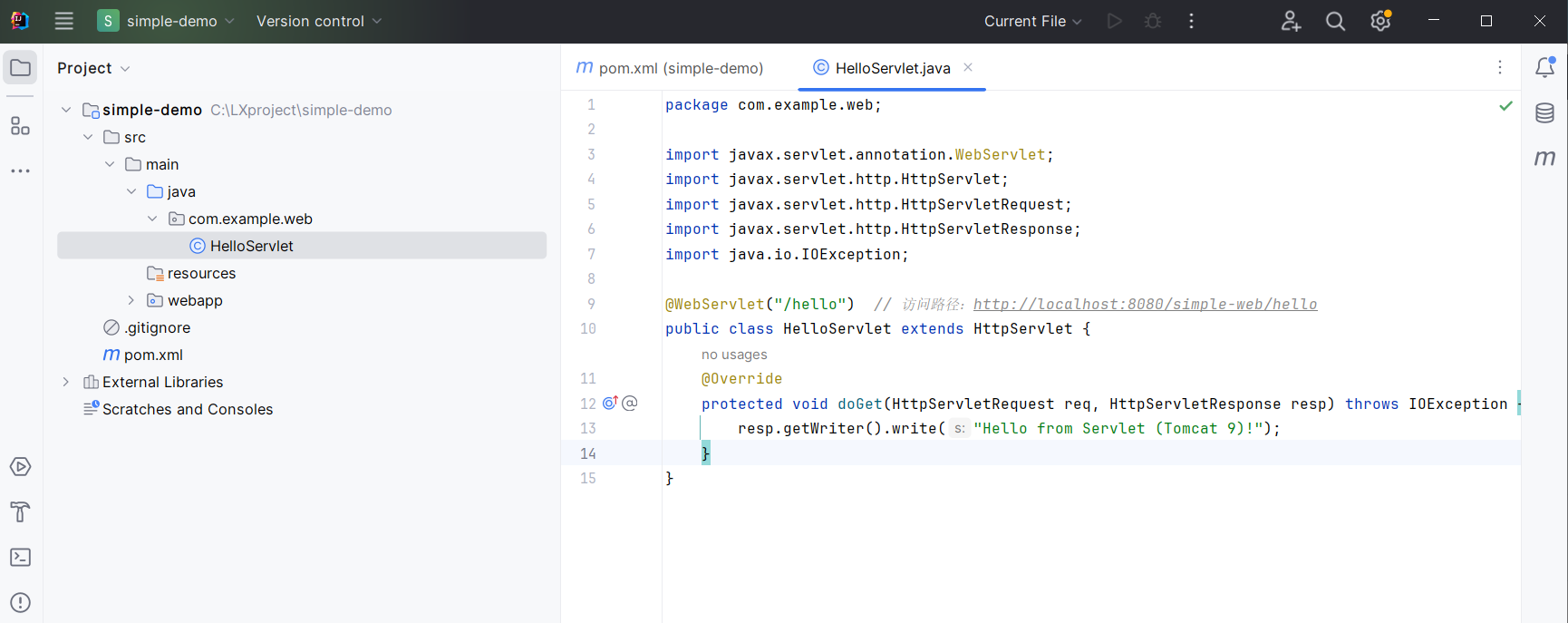Image resolution: width=1568 pixels, height=623 pixels.
Task: Collapse the com.example.web package
Action: (x=152, y=219)
